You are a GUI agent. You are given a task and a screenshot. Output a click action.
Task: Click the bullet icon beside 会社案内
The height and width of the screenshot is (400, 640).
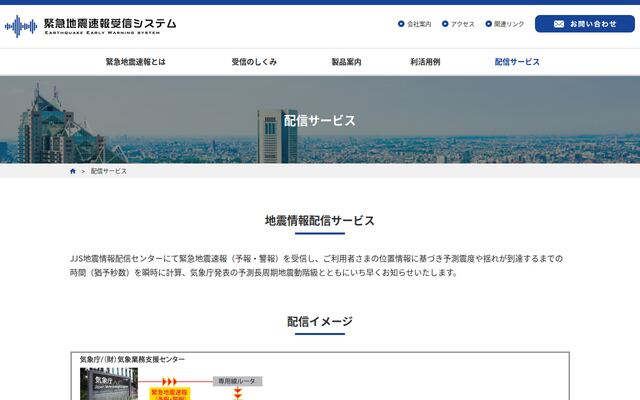[x=401, y=24]
